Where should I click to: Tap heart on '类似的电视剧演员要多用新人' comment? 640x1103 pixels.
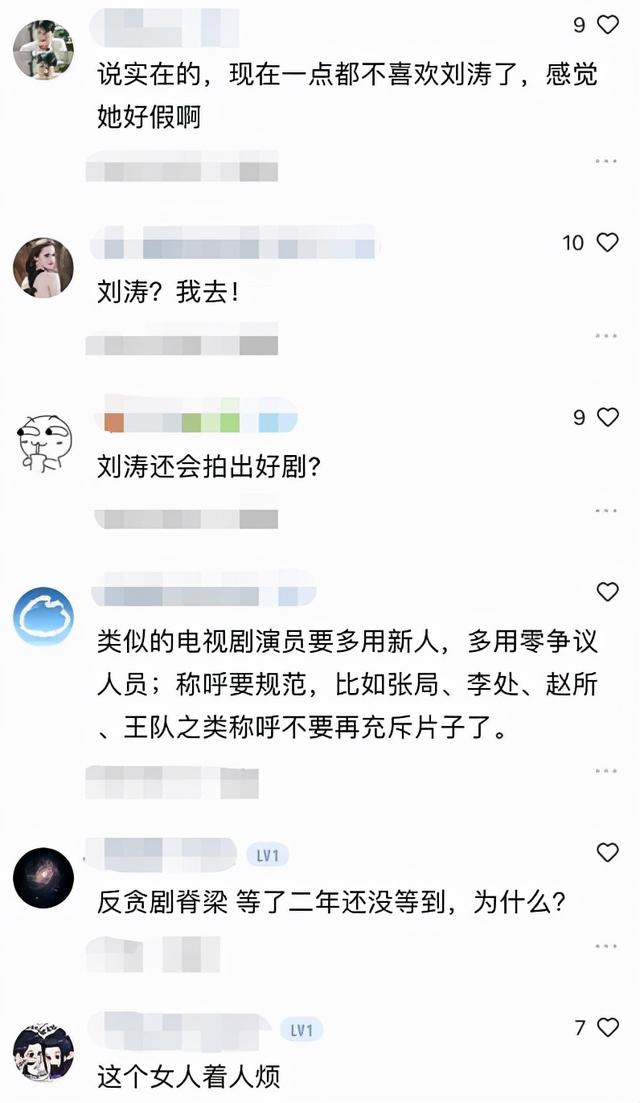(x=608, y=592)
